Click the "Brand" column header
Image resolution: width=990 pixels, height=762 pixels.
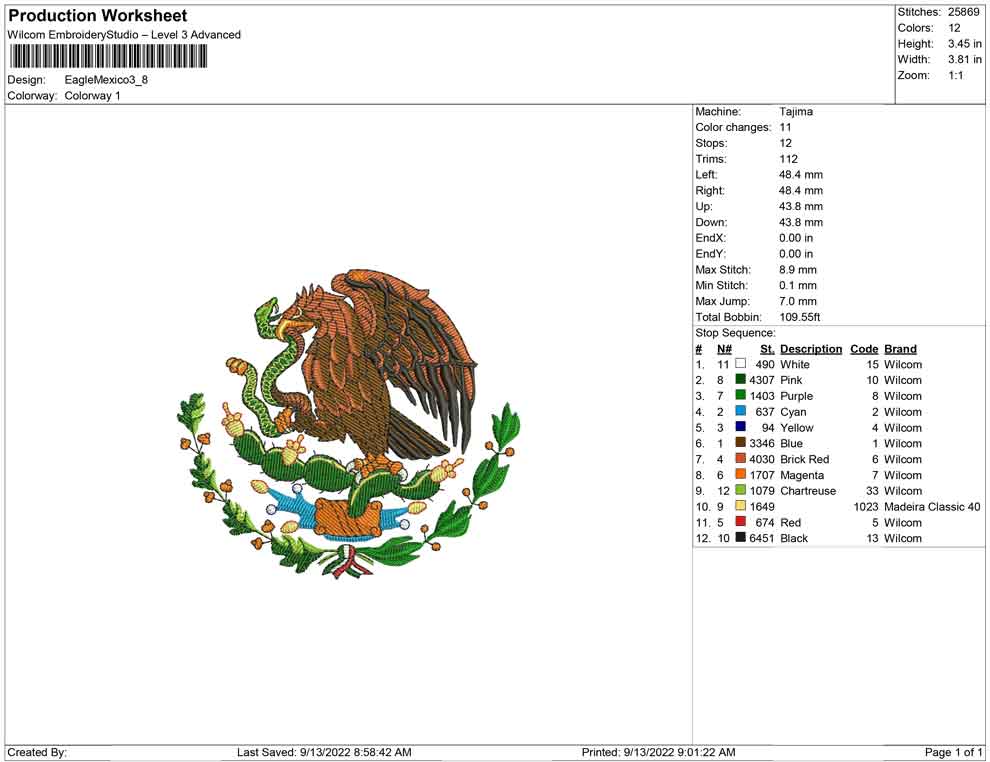pos(900,349)
